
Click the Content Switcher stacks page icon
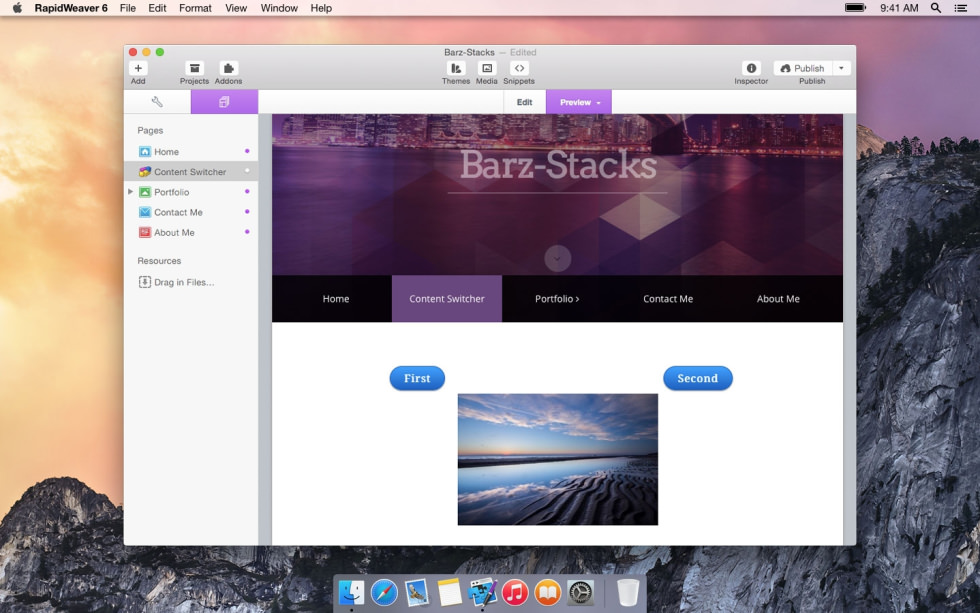tap(144, 171)
